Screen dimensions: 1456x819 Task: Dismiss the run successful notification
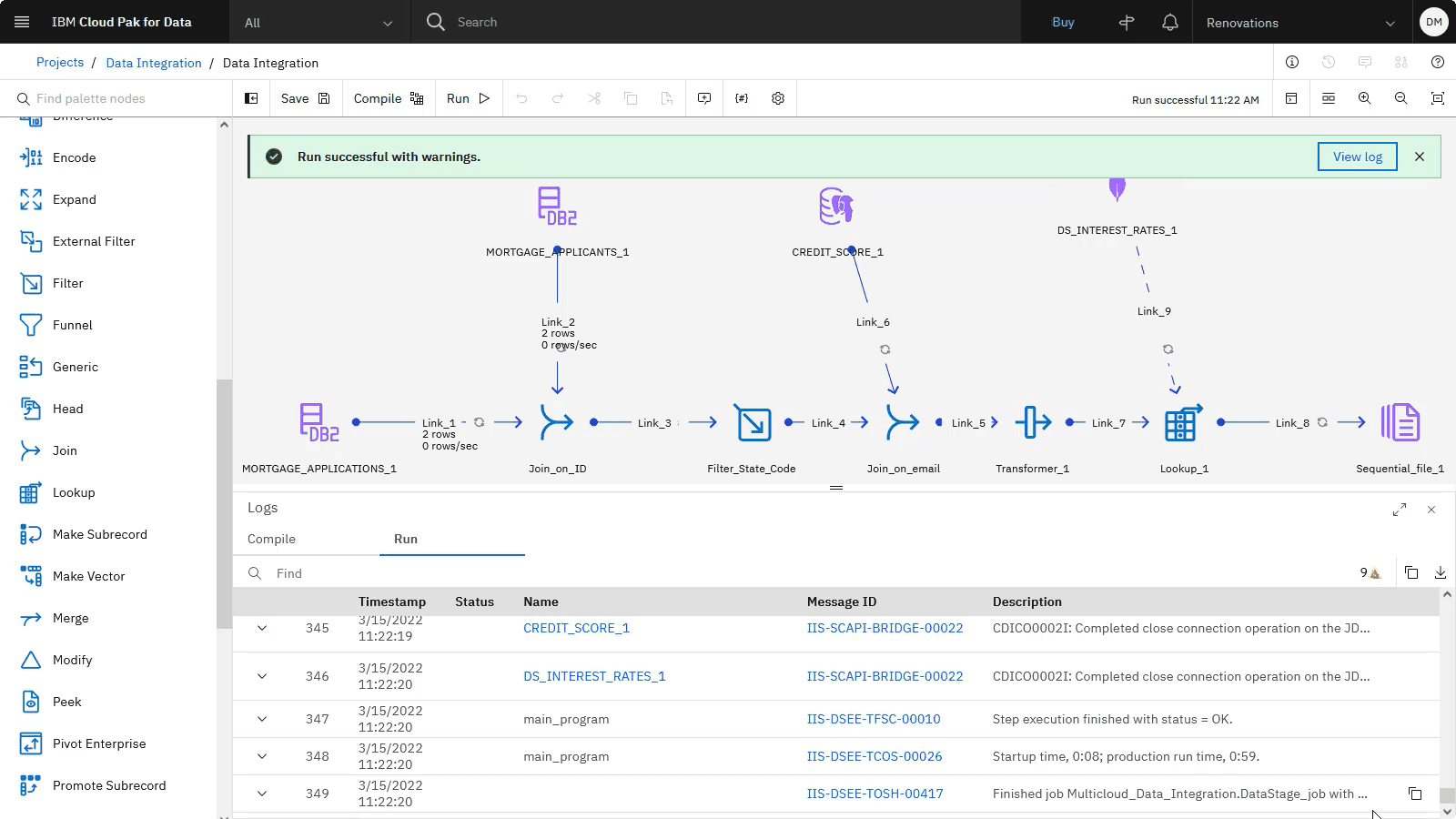(1420, 157)
